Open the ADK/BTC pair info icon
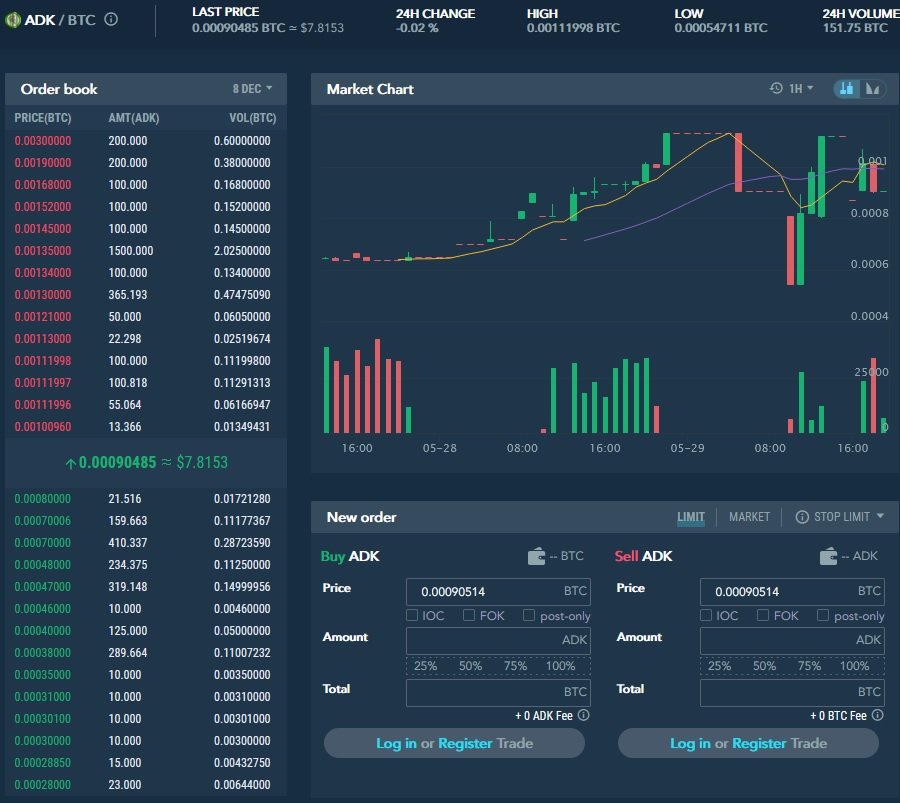The height and width of the screenshot is (803, 900). (x=111, y=20)
